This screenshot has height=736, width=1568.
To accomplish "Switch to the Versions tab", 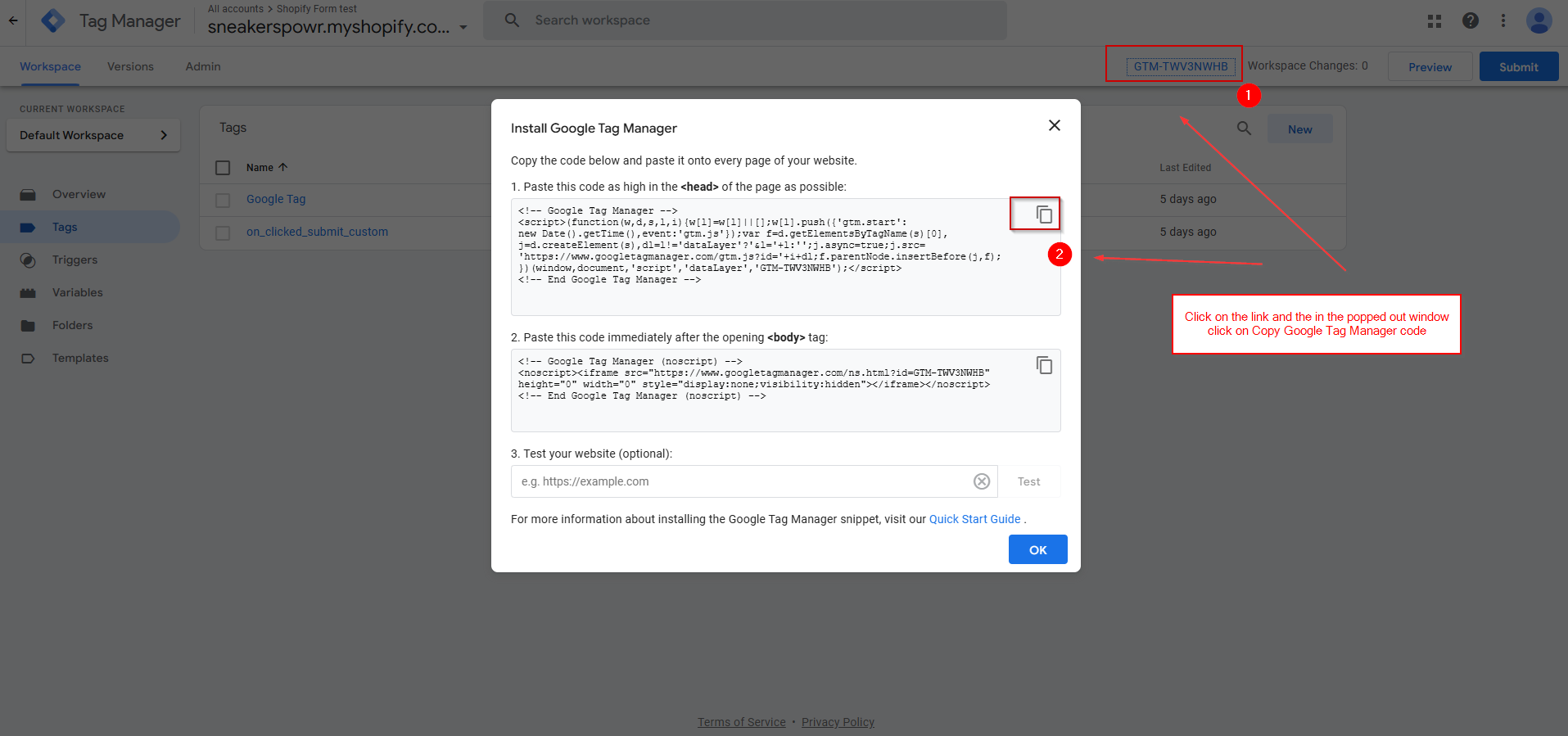I will pyautogui.click(x=130, y=66).
